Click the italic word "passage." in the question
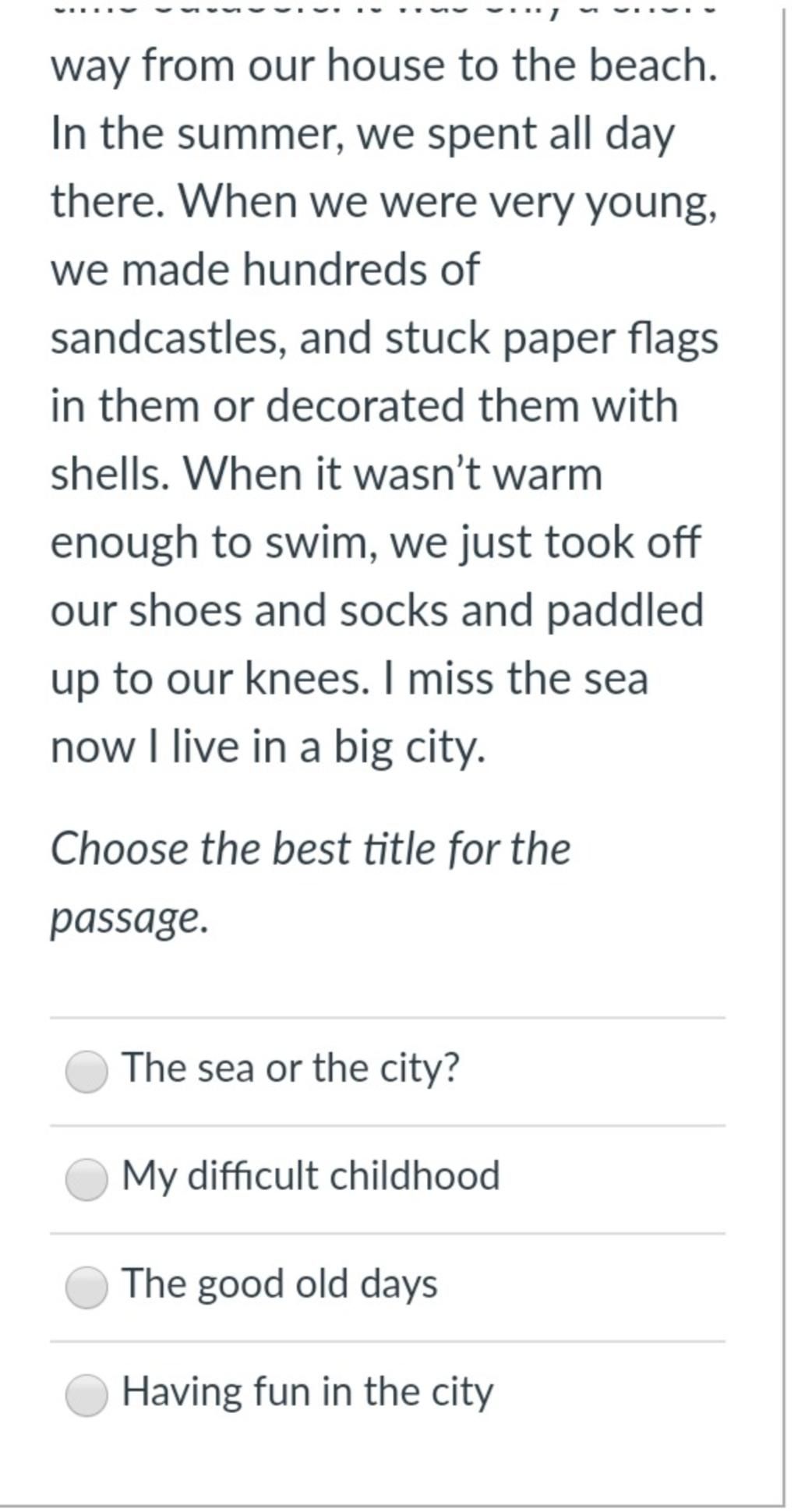This screenshot has width=798, height=1512. coord(130,920)
